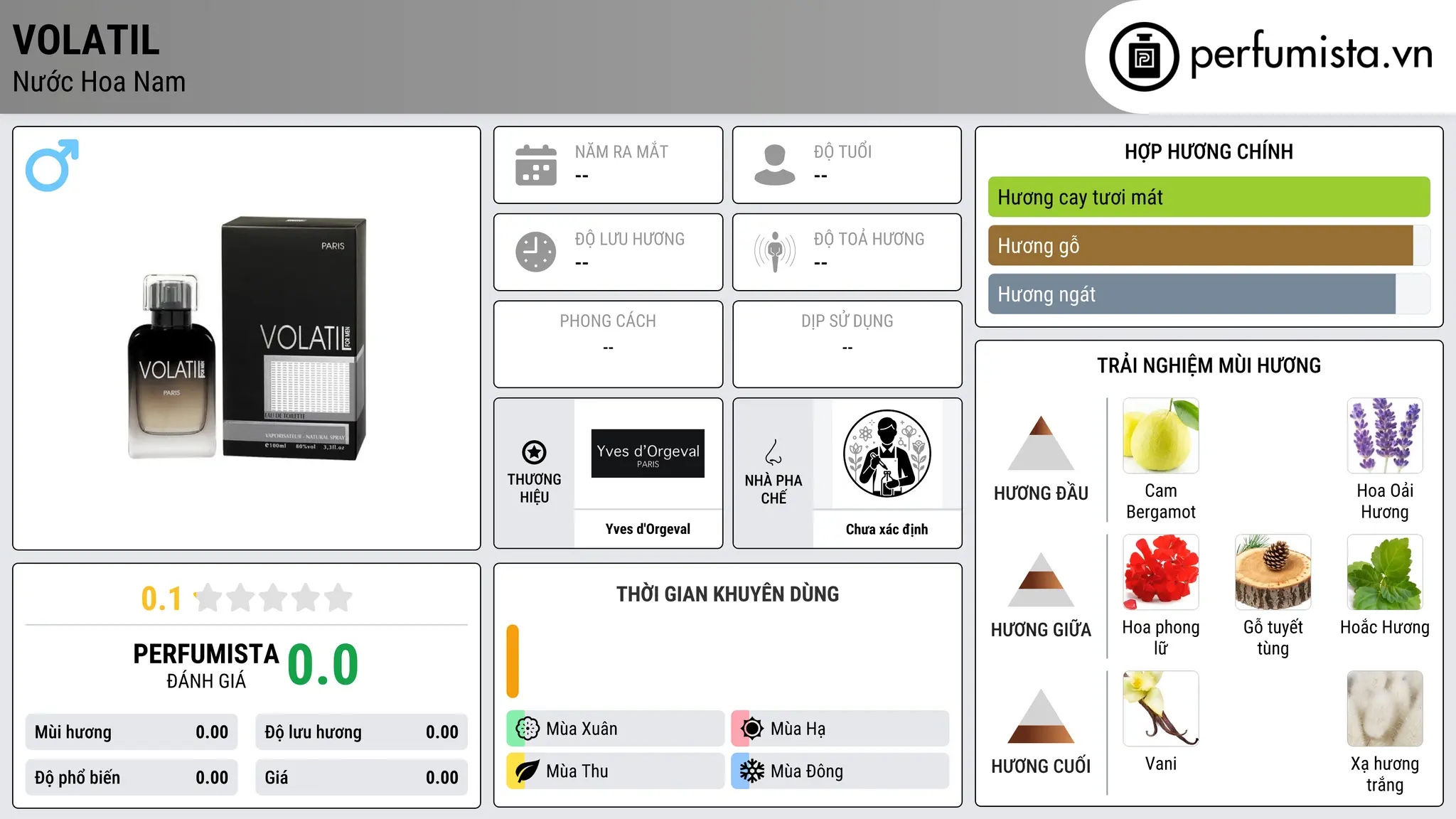Select the green Hương cay tươi mát bar
This screenshot has width=1456, height=819.
pos(1209,197)
